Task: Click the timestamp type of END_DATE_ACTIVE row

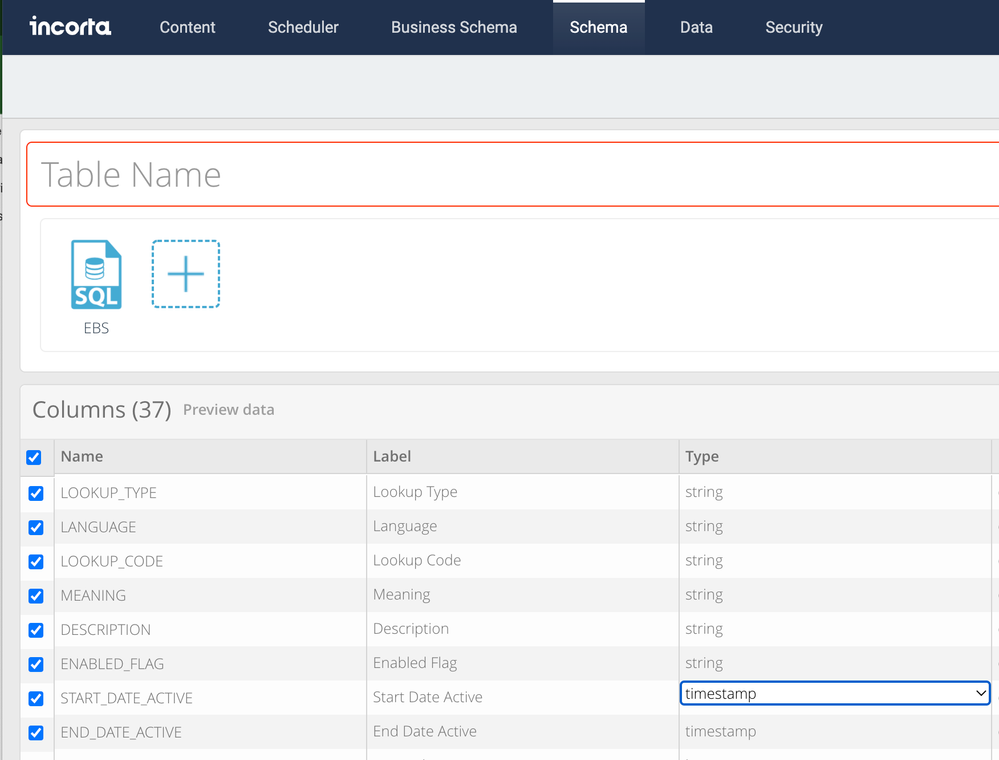Action: click(x=720, y=731)
